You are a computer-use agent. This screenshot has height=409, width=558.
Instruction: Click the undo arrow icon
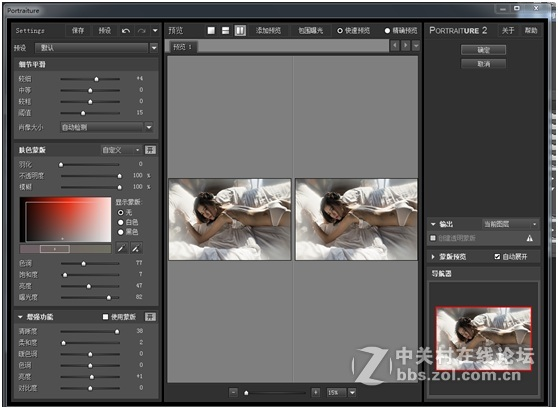coord(126,31)
